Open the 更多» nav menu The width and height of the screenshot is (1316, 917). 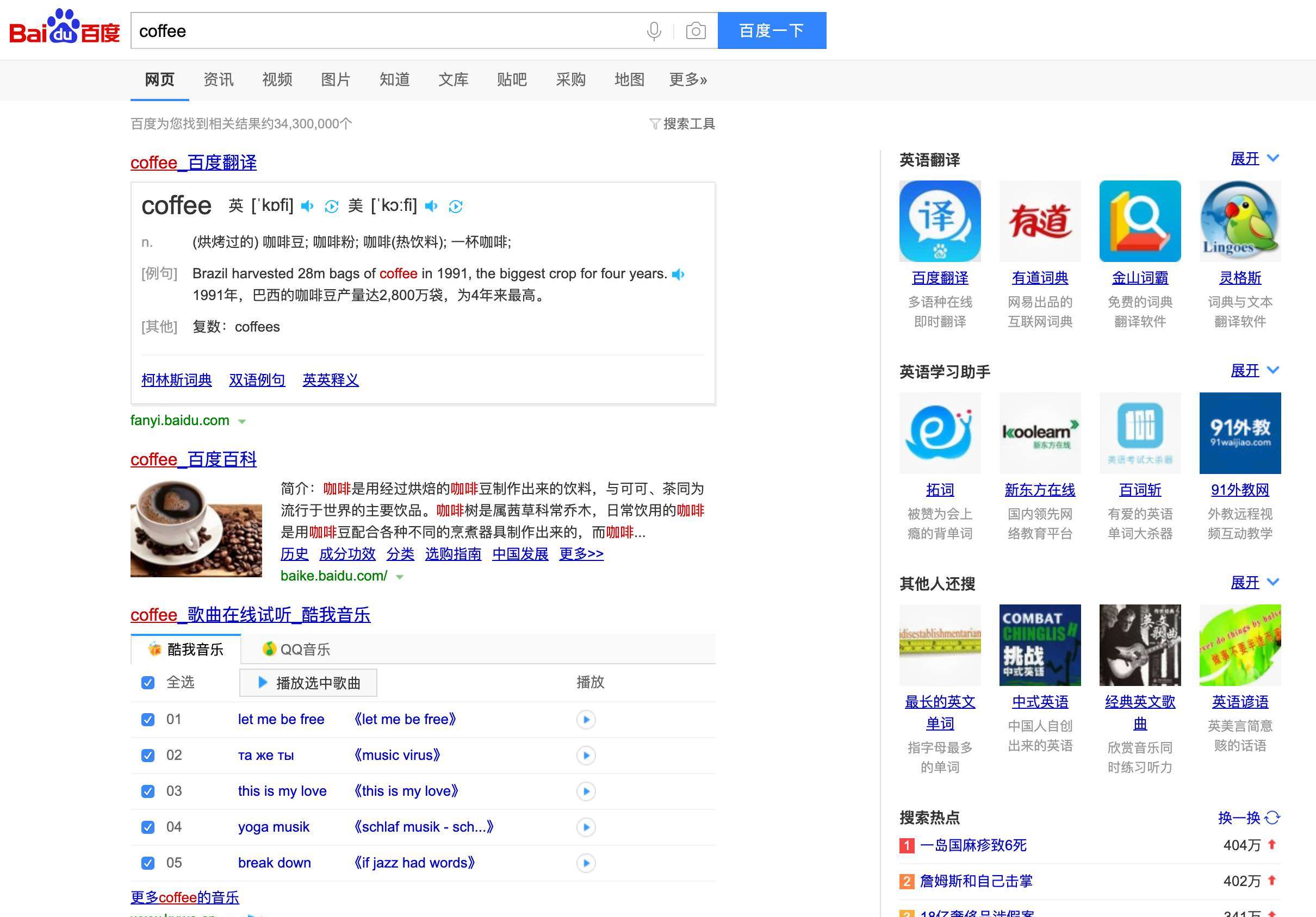[x=688, y=79]
